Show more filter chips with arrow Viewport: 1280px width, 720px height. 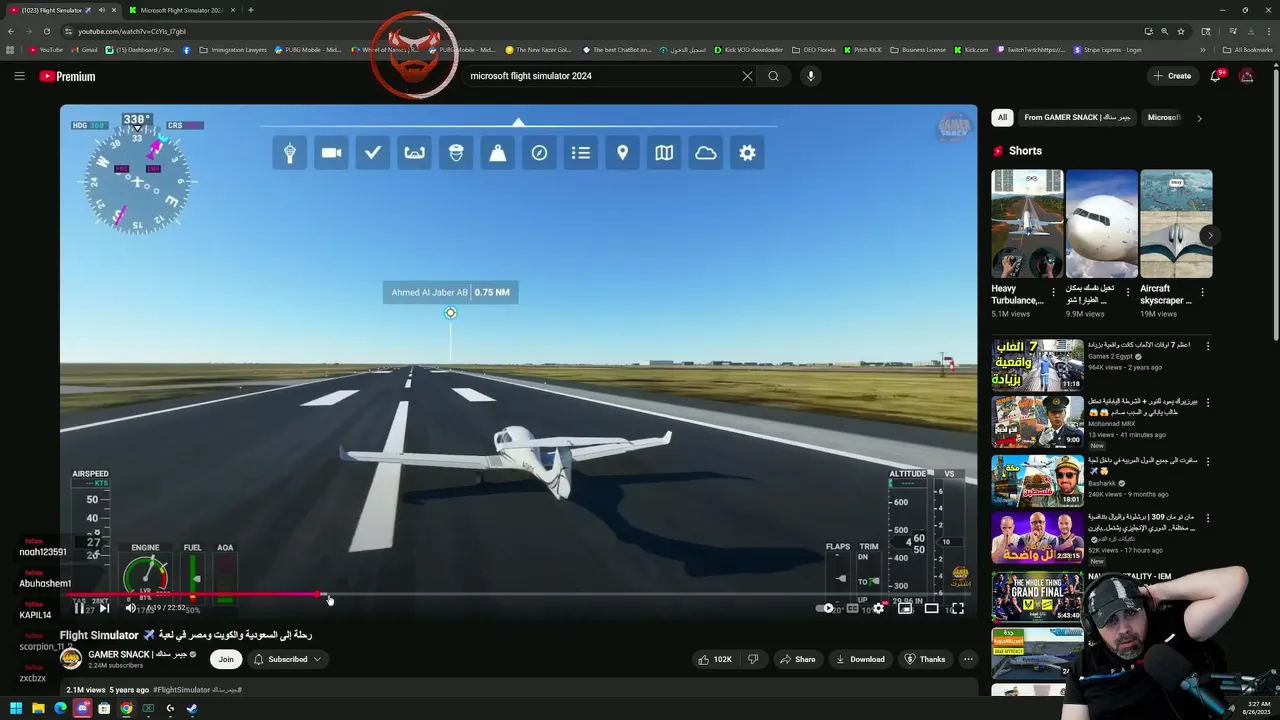coord(1199,118)
